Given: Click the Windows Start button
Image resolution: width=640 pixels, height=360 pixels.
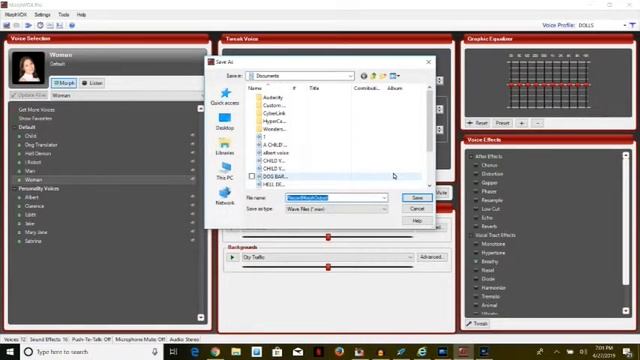Looking at the screenshot, I should tap(10, 351).
